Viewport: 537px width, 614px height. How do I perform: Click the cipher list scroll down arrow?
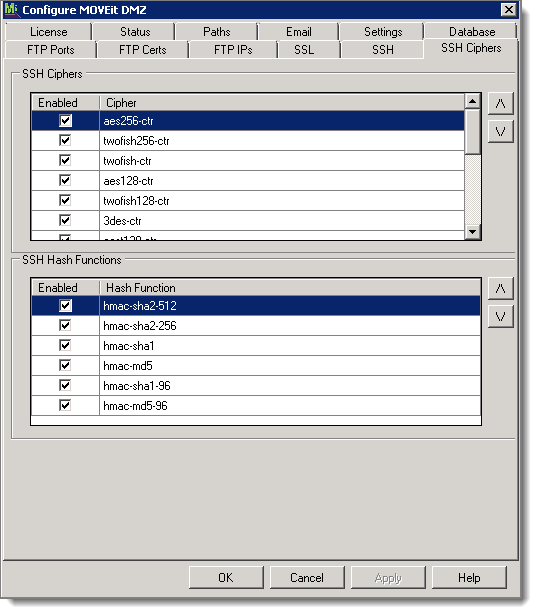[x=472, y=232]
